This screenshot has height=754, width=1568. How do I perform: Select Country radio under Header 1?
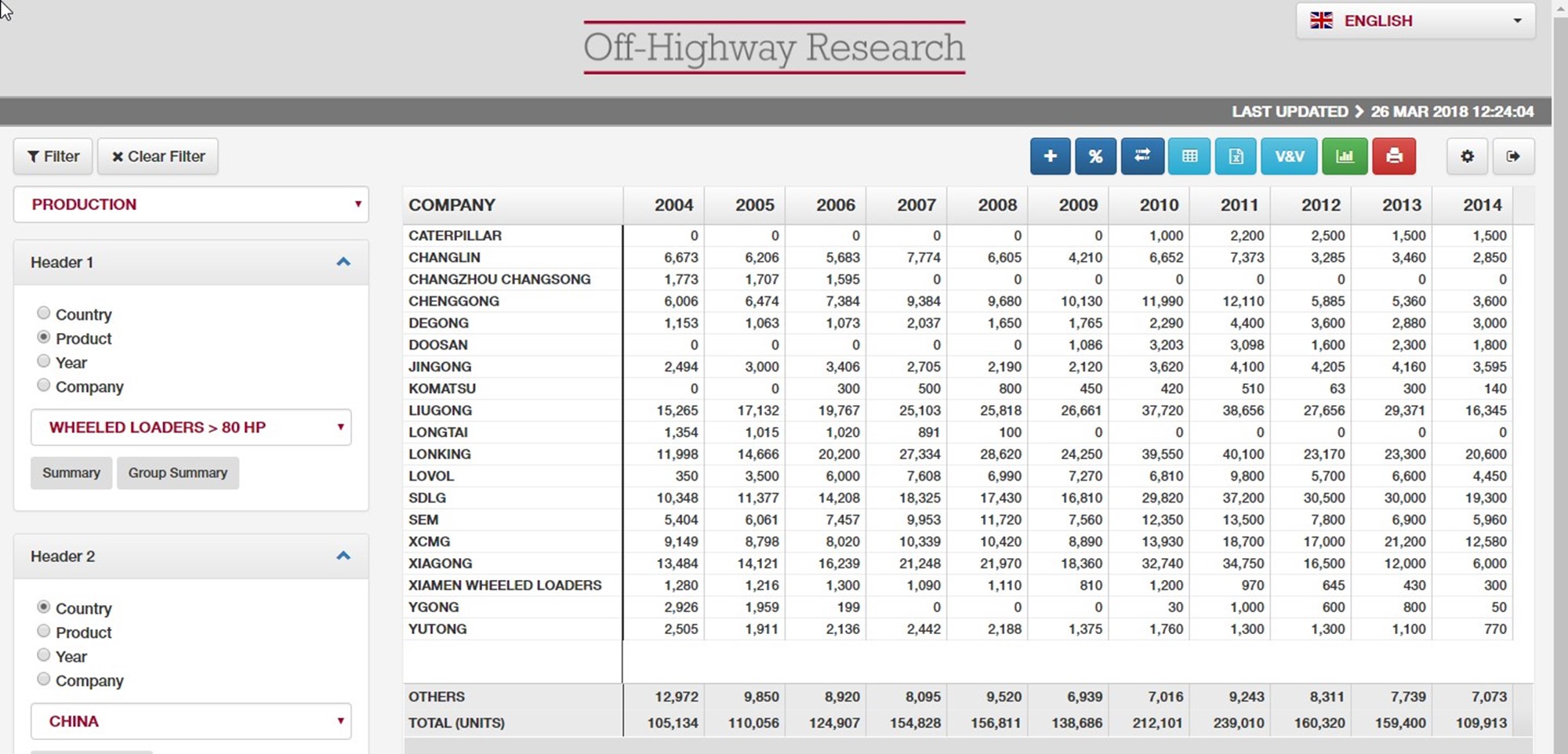point(44,314)
